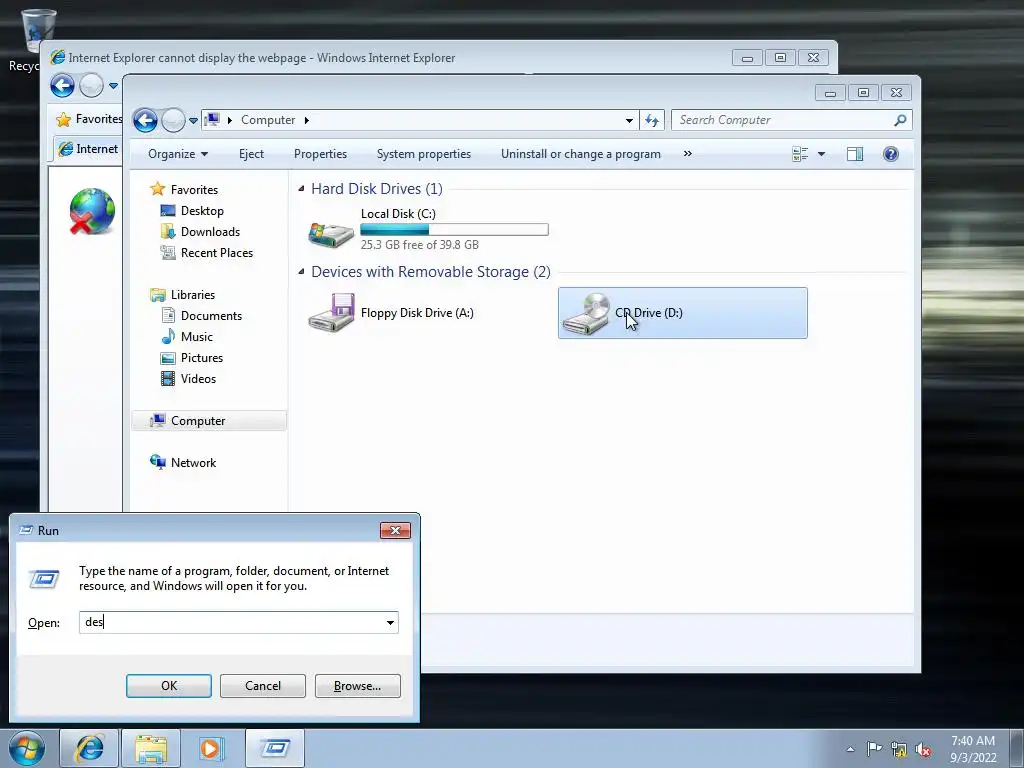
Task: Expand address bar previous locations dropdown
Action: click(629, 121)
